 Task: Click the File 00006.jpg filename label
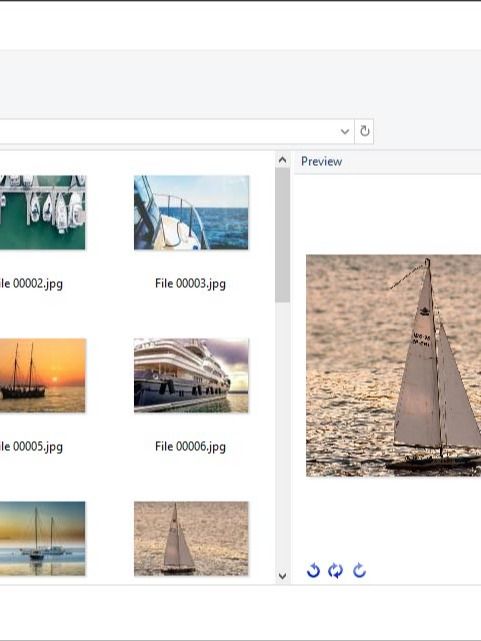[x=190, y=446]
